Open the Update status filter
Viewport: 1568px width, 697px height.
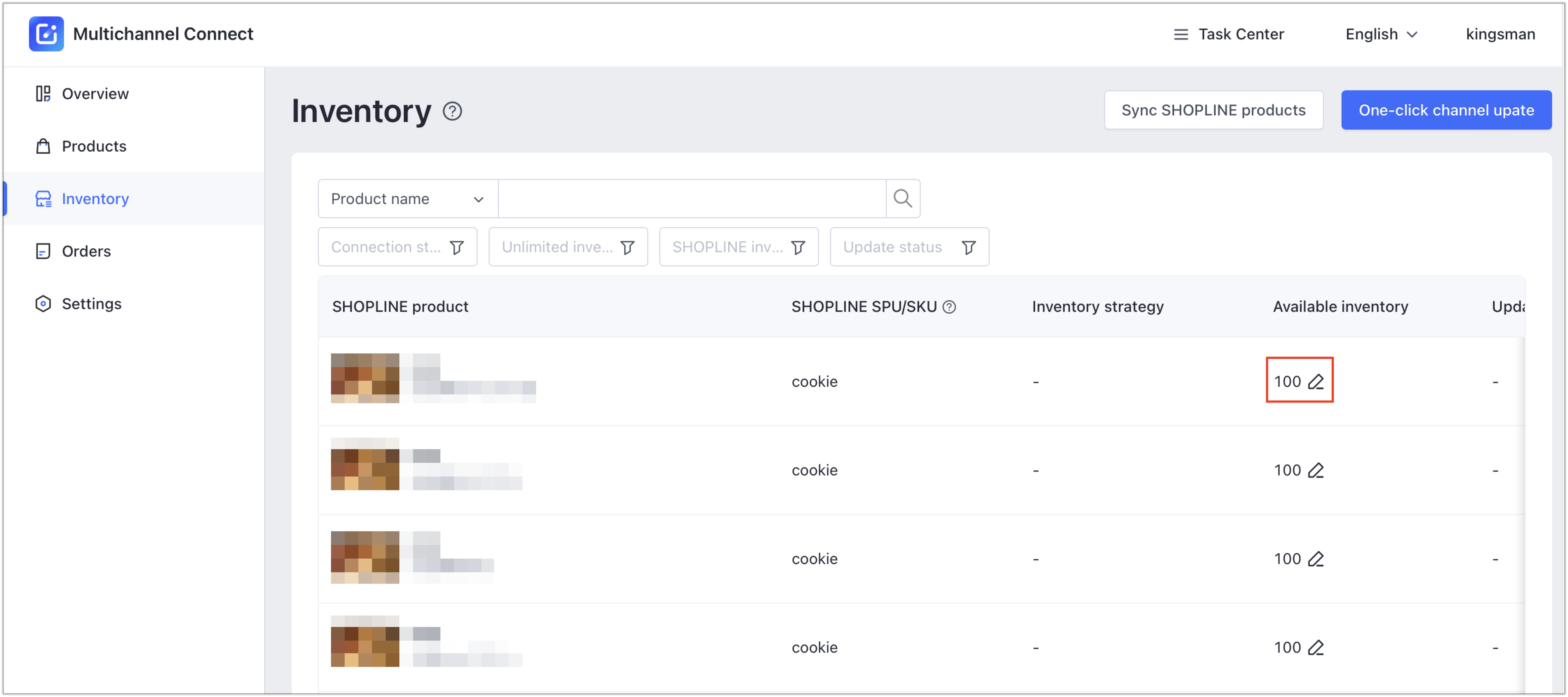click(x=909, y=247)
